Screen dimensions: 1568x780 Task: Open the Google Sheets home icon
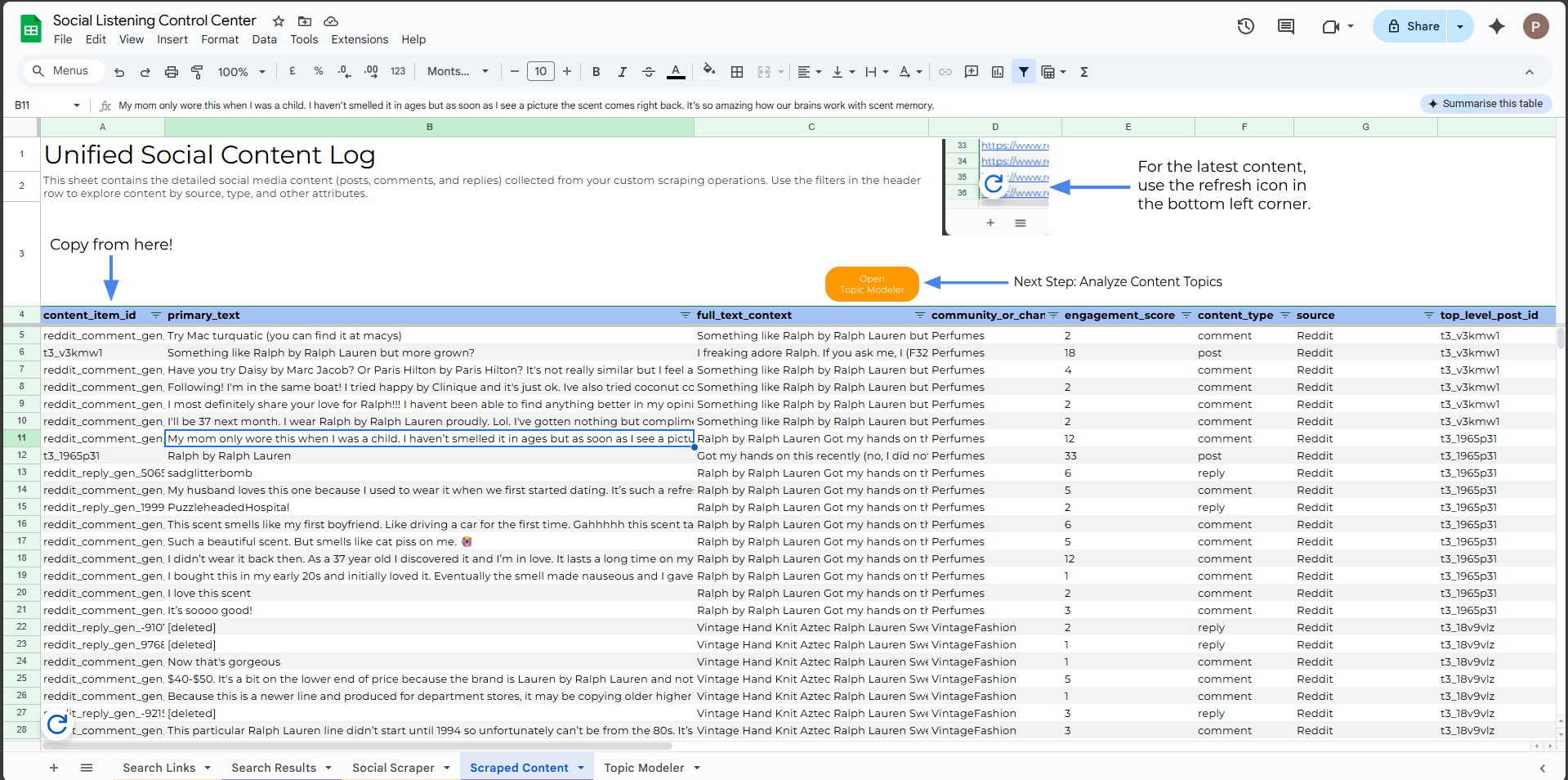pyautogui.click(x=31, y=29)
